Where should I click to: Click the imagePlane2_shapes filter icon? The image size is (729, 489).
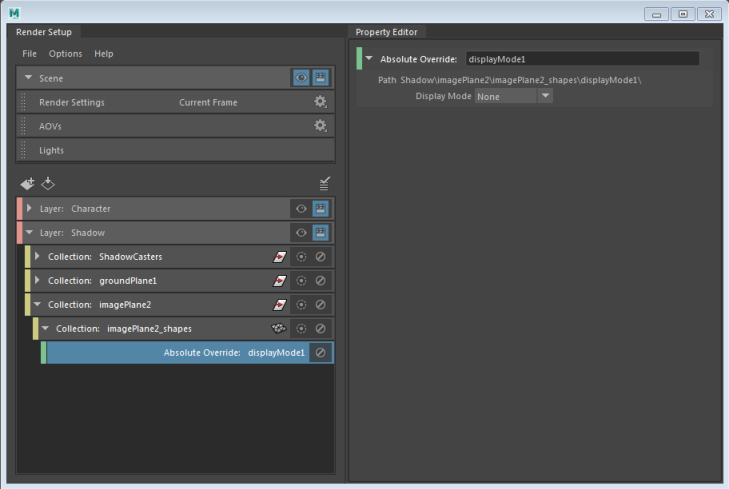click(x=278, y=329)
